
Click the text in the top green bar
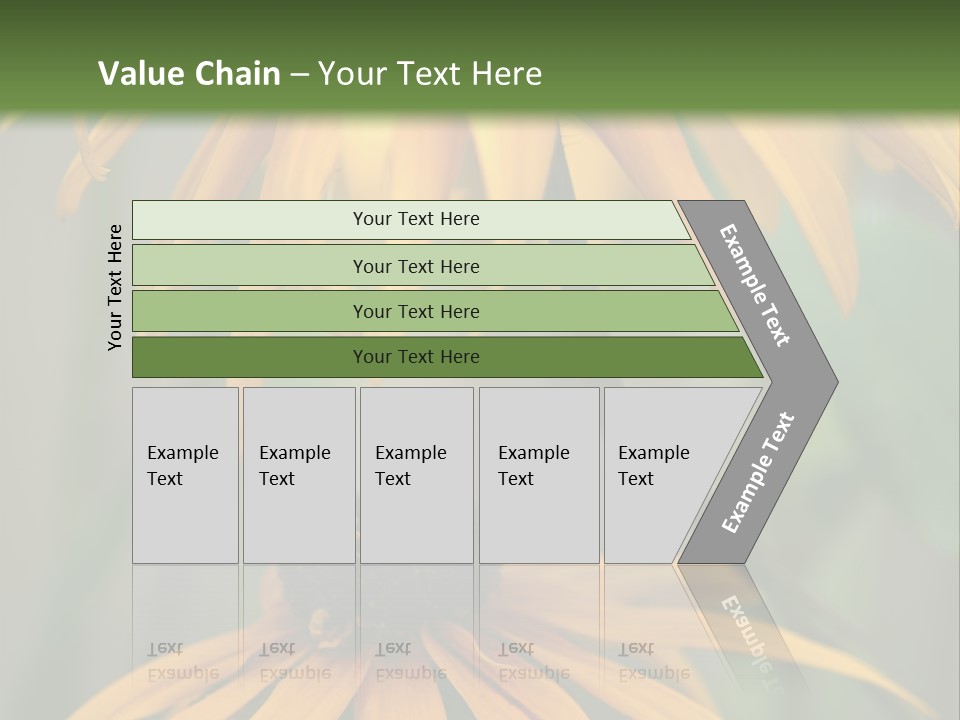click(416, 219)
